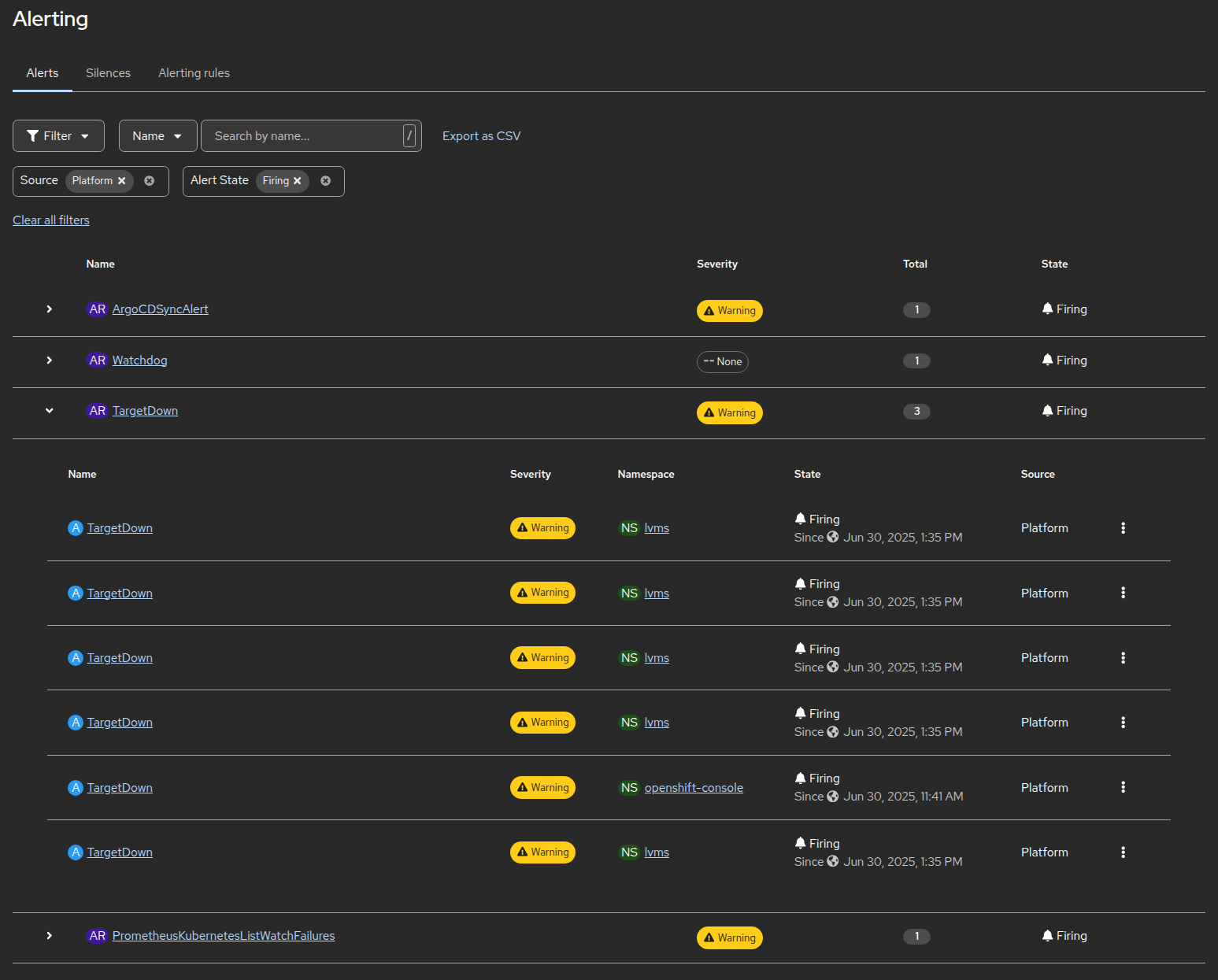The height and width of the screenshot is (980, 1218).
Task: Clear the Alert State filter group
Action: pyautogui.click(x=326, y=181)
